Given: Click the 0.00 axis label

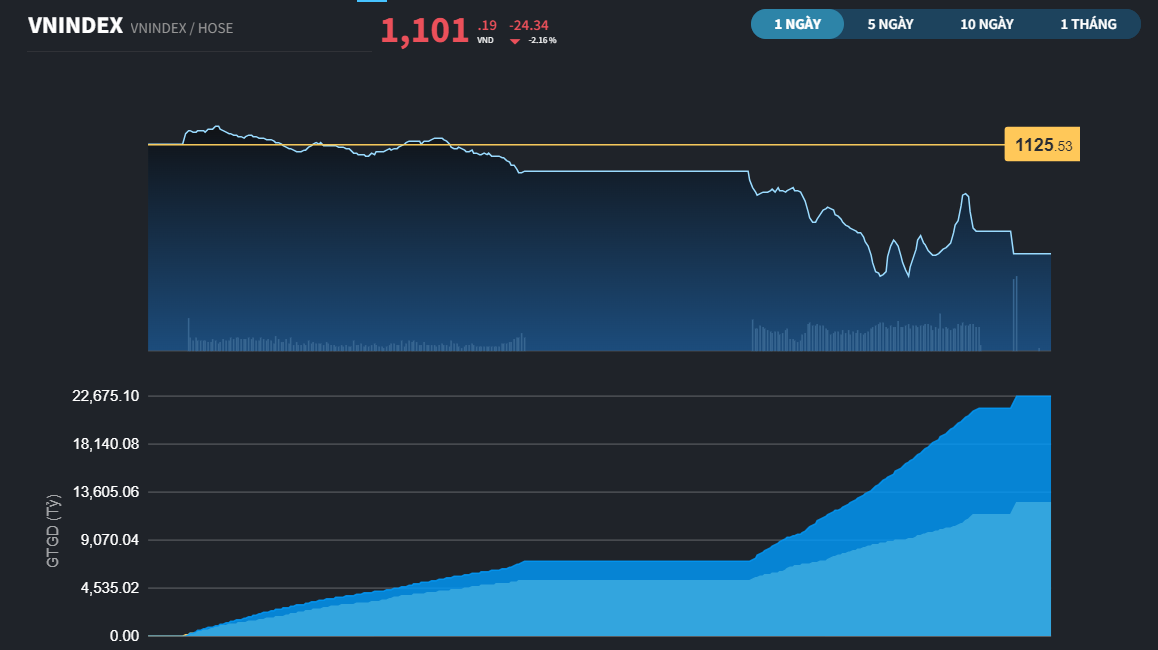Looking at the screenshot, I should pos(124,636).
